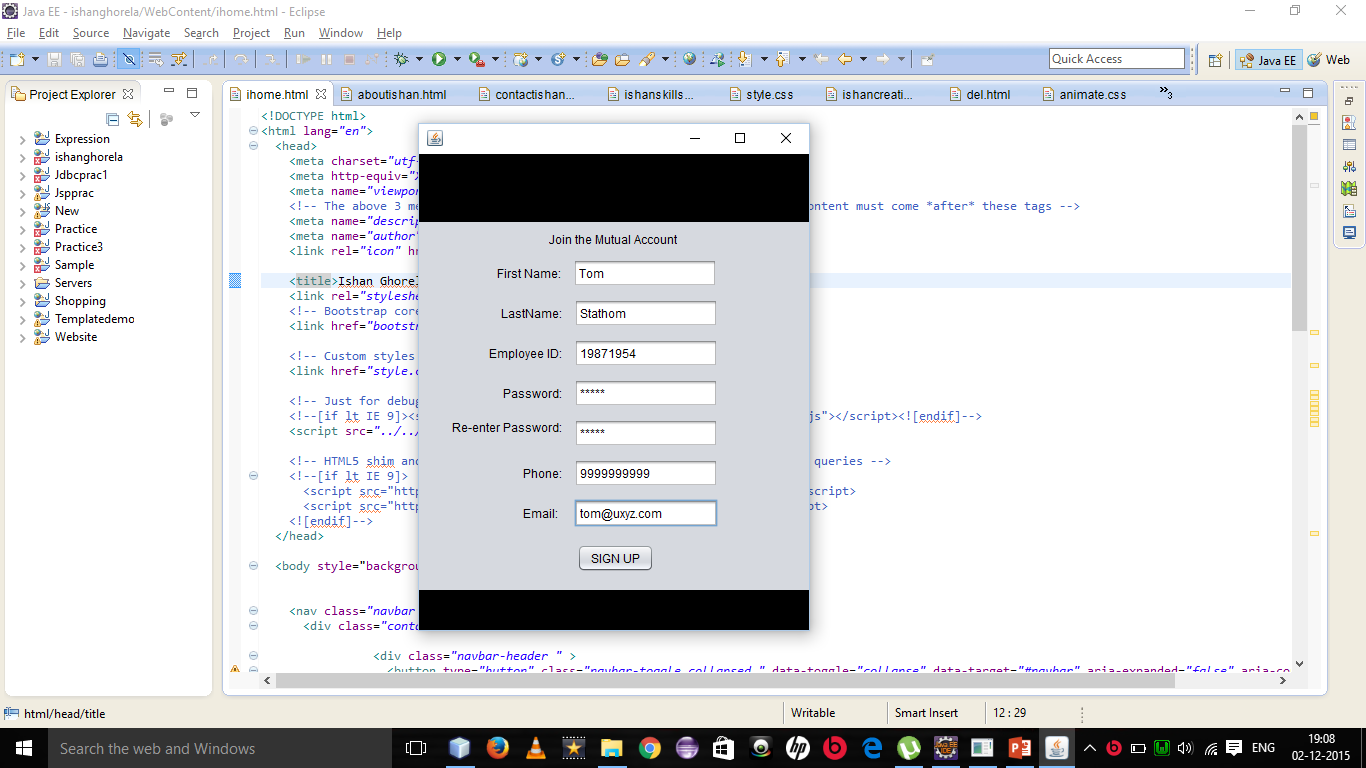Screen dimensions: 1366x768
Task: Click the SIGN UP button
Action: coord(615,558)
